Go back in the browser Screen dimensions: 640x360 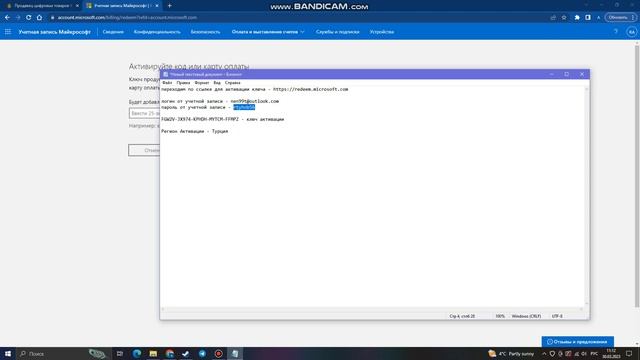[x=7, y=18]
